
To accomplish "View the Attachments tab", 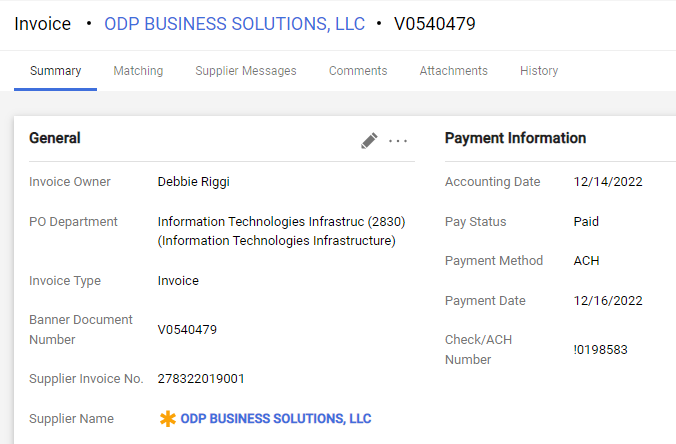I will tap(453, 71).
